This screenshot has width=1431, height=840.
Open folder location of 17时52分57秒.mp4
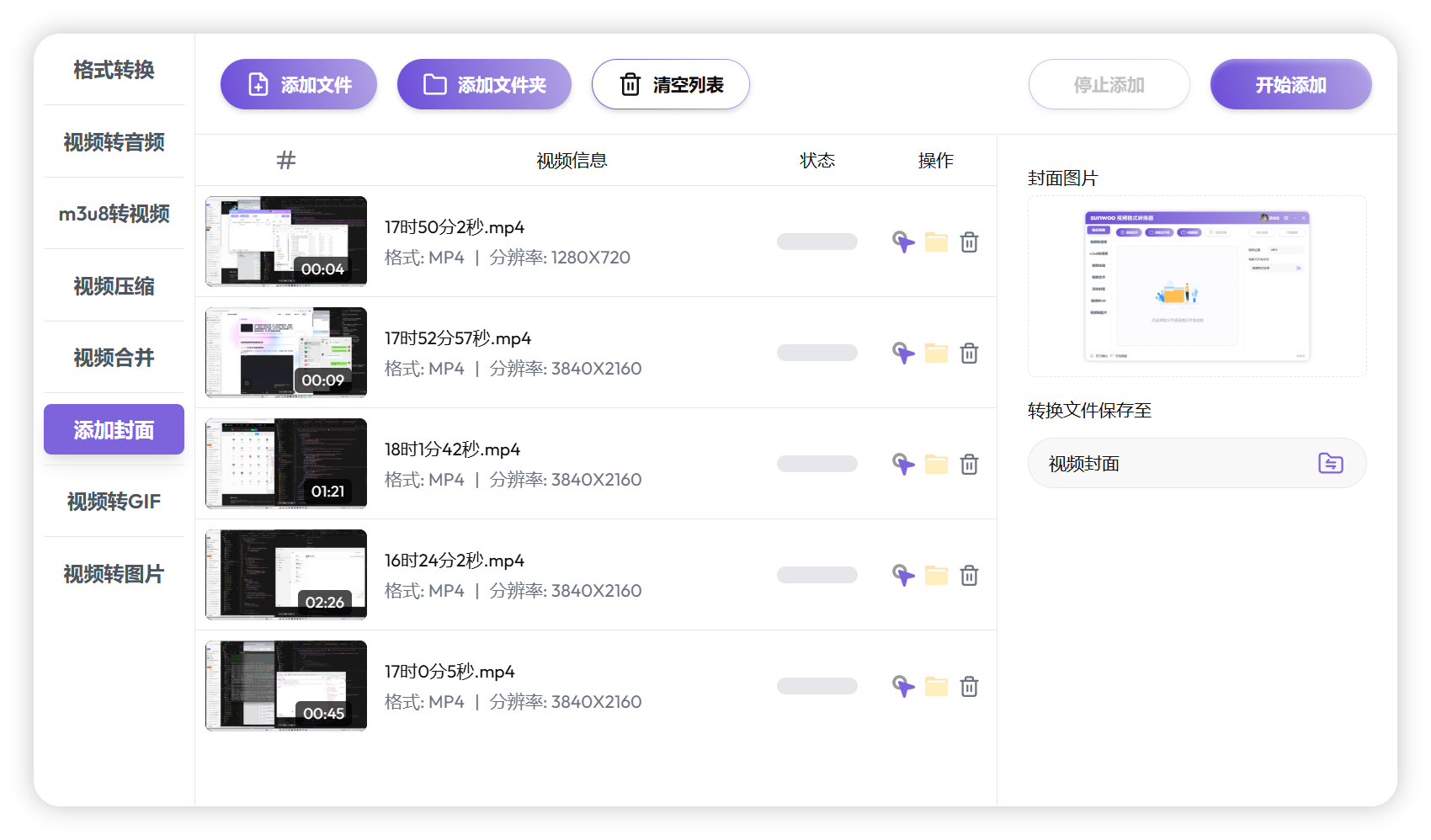pos(936,353)
